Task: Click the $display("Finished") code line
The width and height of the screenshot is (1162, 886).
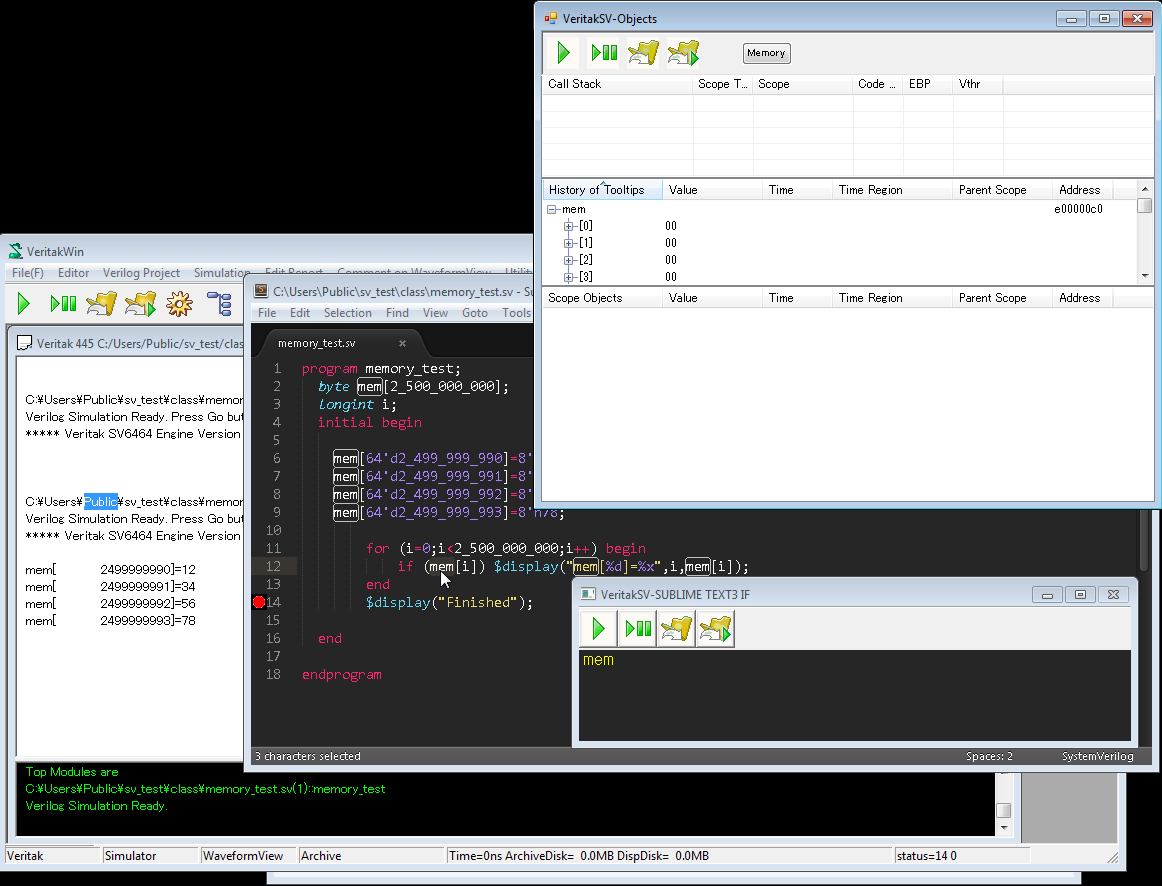Action: [449, 603]
